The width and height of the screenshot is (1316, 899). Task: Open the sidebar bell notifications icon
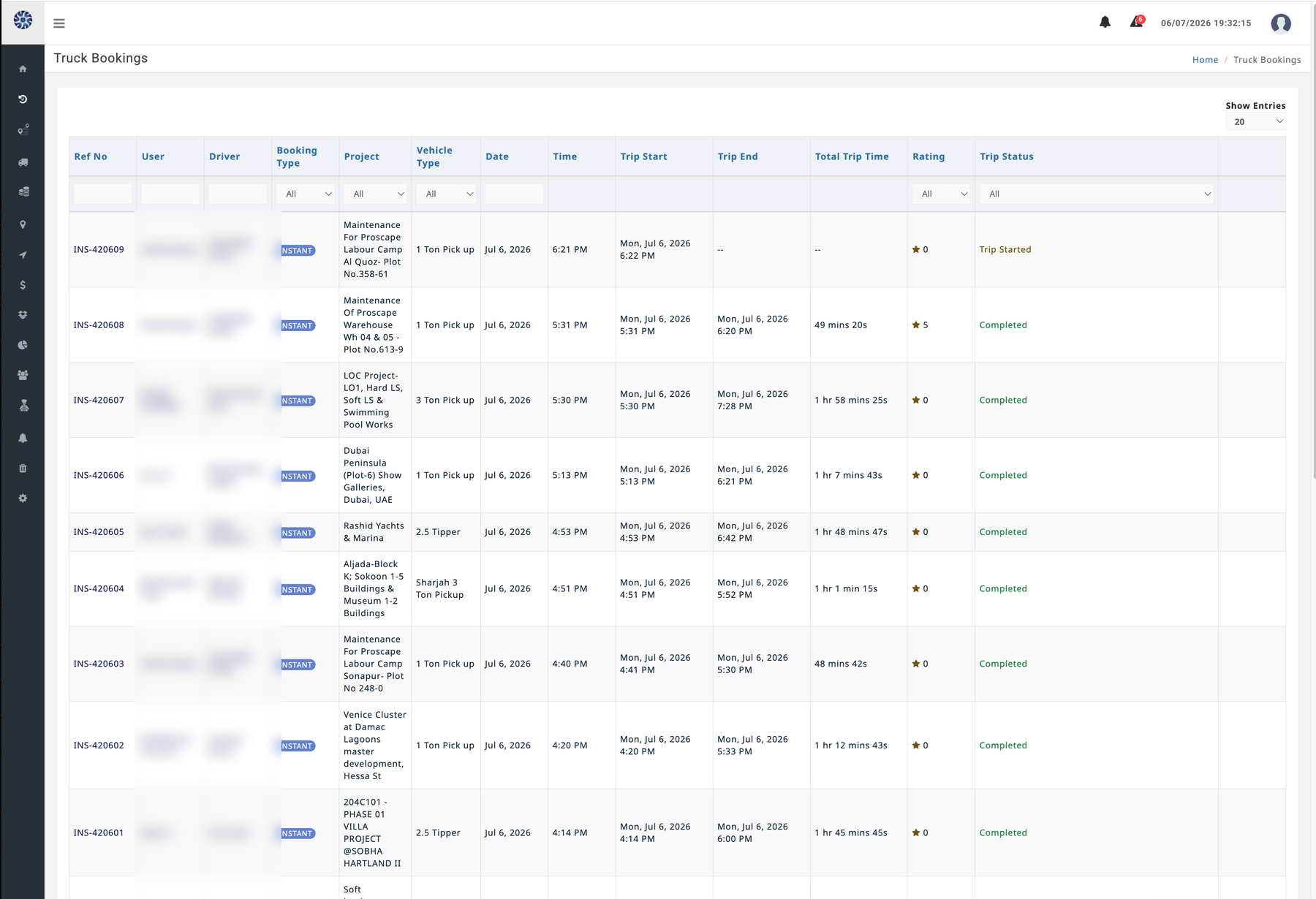click(23, 438)
